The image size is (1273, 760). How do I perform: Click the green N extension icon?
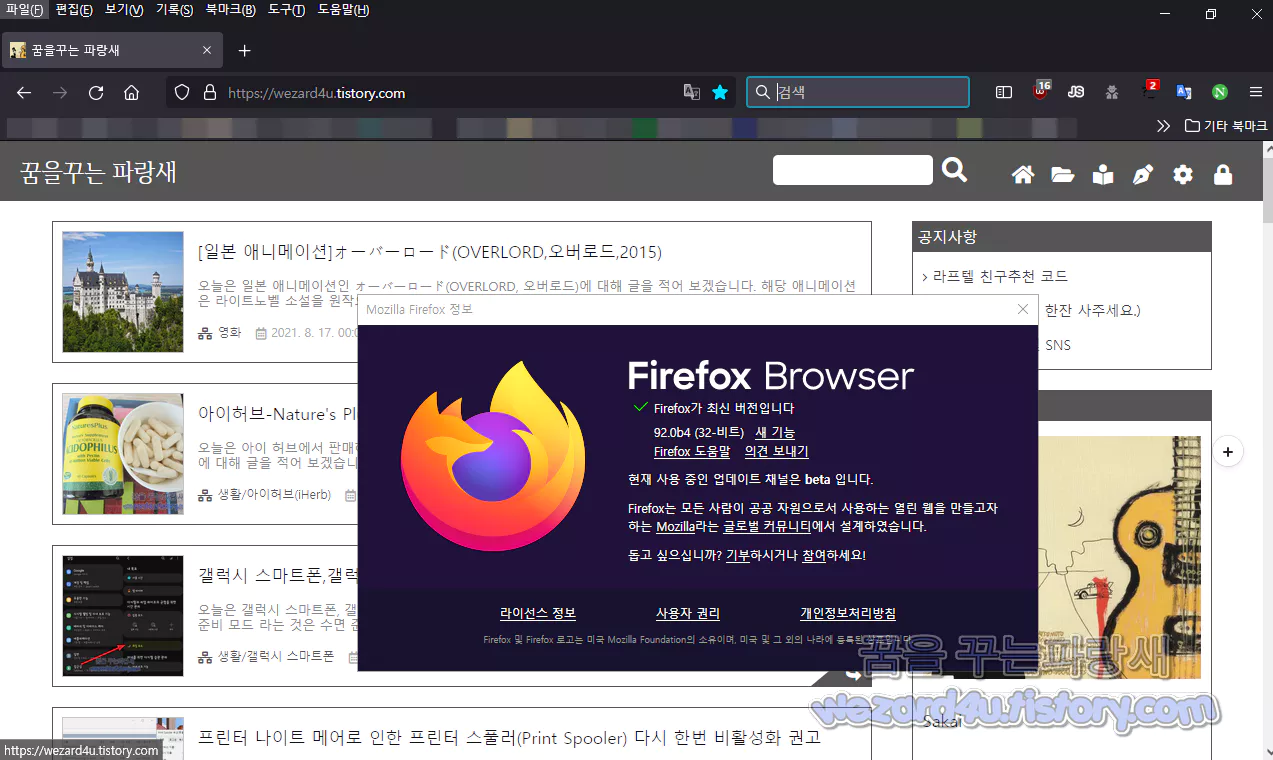(x=1219, y=92)
